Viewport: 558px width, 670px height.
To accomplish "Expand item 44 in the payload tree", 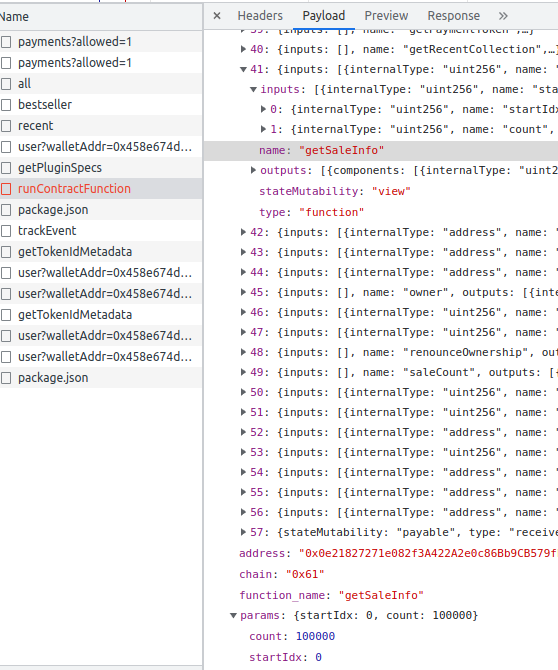I will click(243, 272).
